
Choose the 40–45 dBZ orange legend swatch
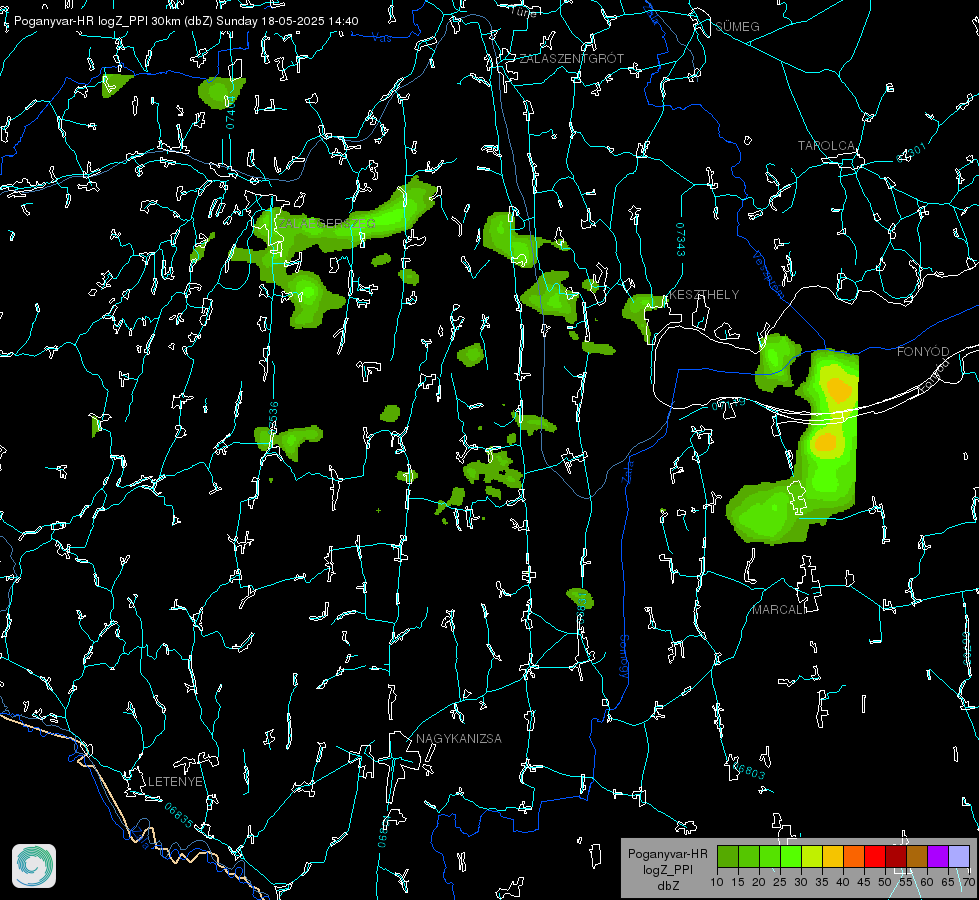854,856
